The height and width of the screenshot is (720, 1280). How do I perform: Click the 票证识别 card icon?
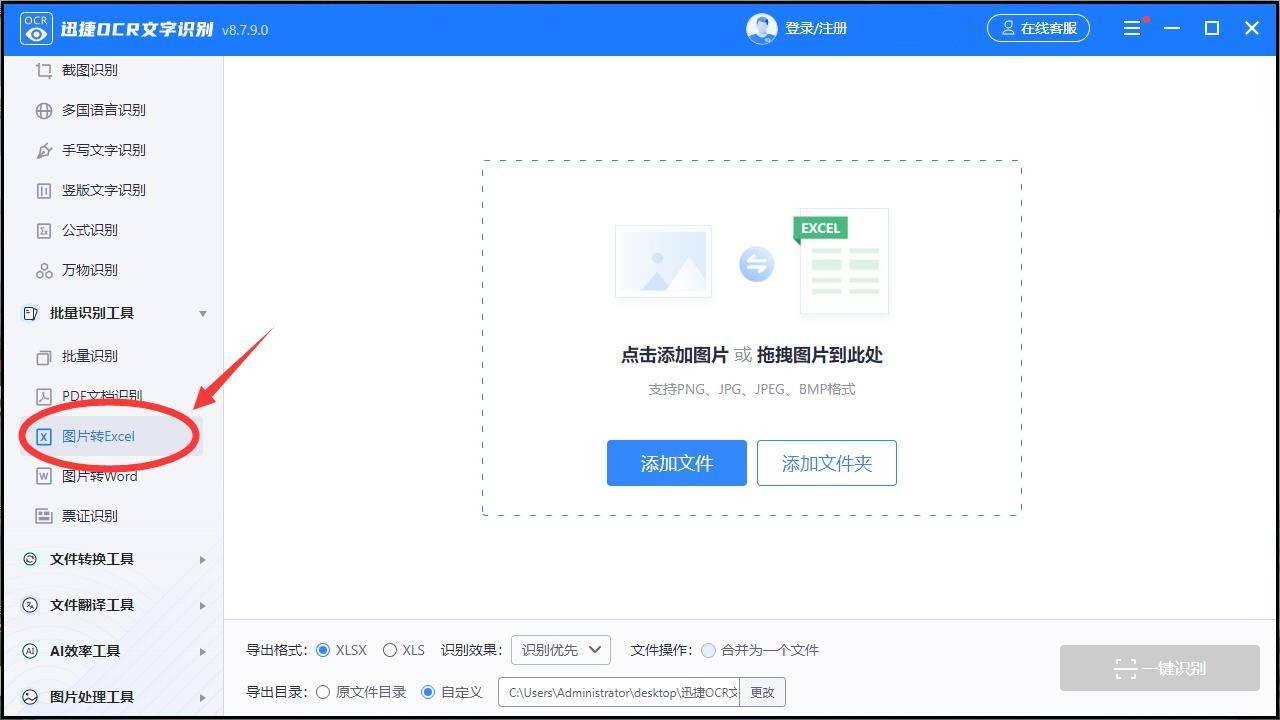coord(43,516)
